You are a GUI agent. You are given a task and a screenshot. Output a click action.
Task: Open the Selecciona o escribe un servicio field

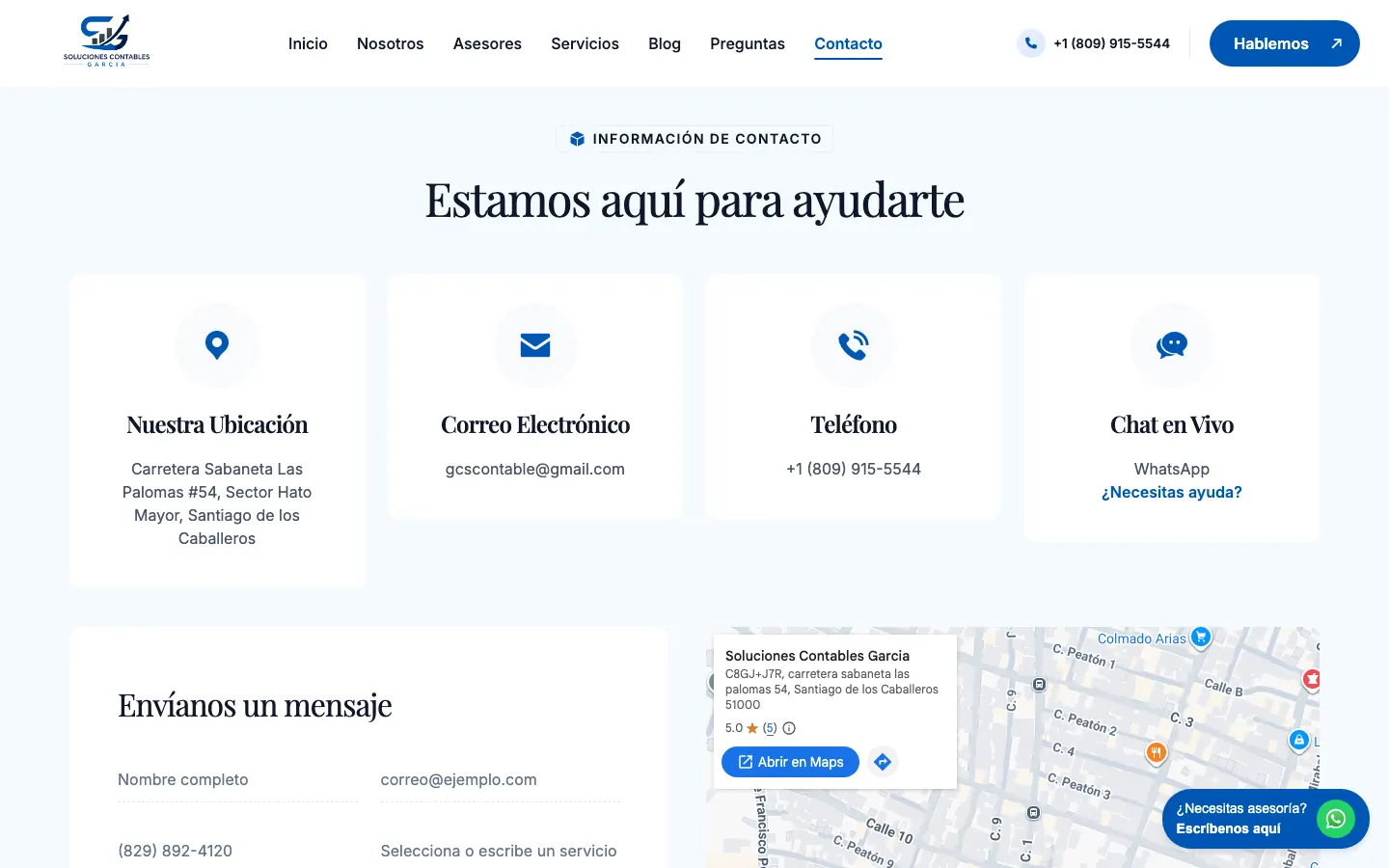[501, 851]
